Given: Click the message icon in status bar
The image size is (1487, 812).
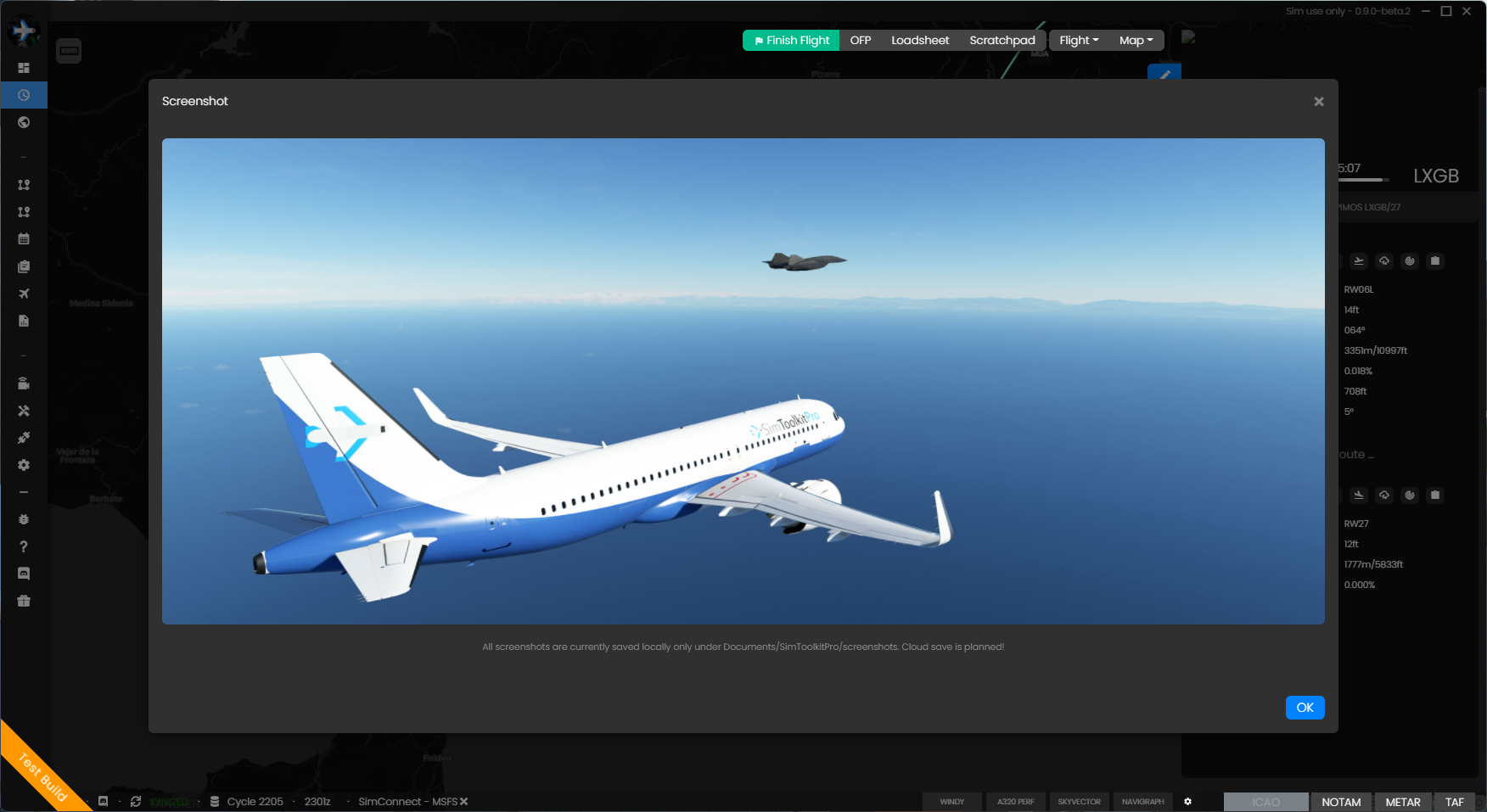Looking at the screenshot, I should (104, 802).
